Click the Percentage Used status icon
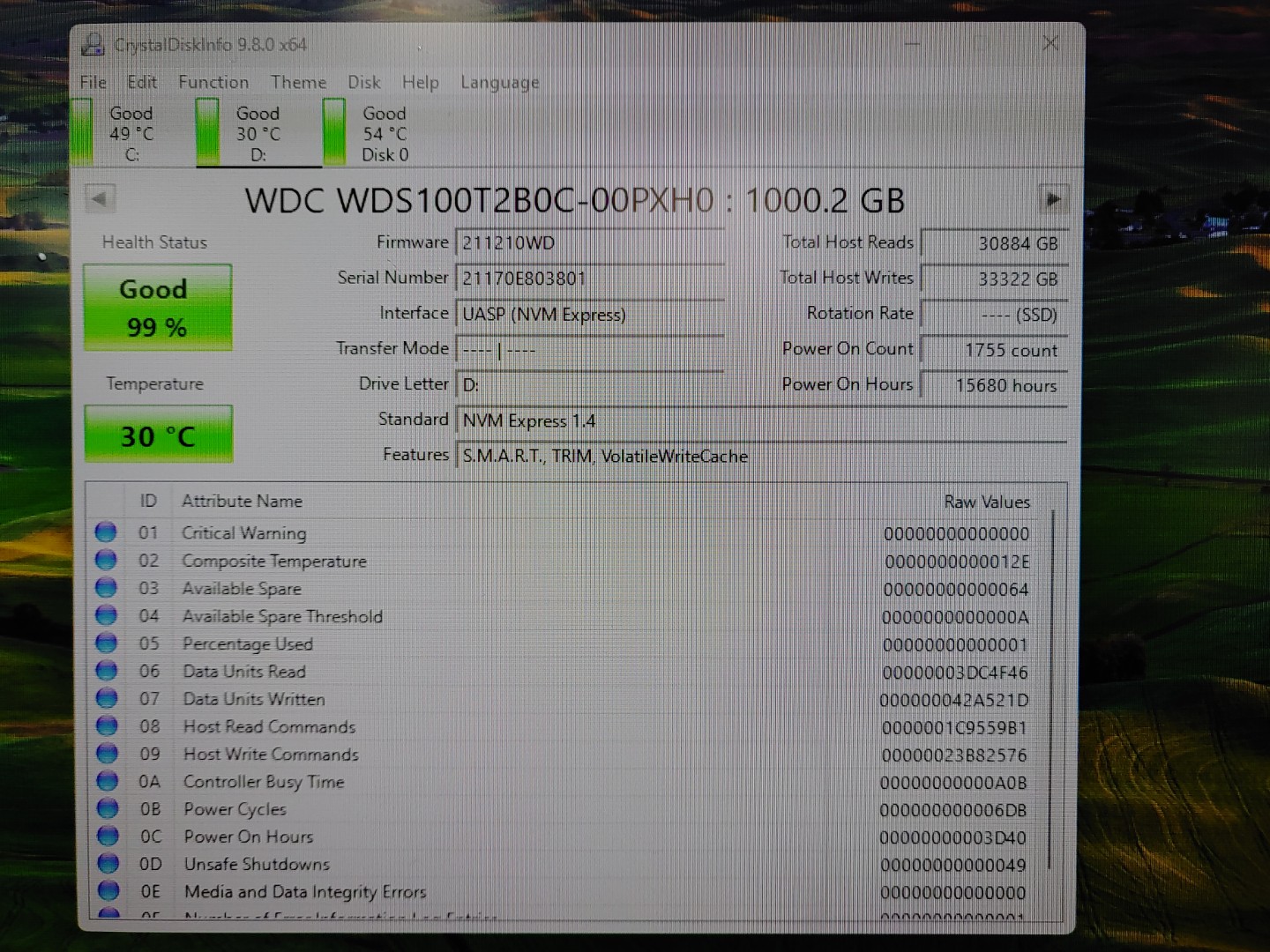This screenshot has height=952, width=1270. [x=107, y=643]
